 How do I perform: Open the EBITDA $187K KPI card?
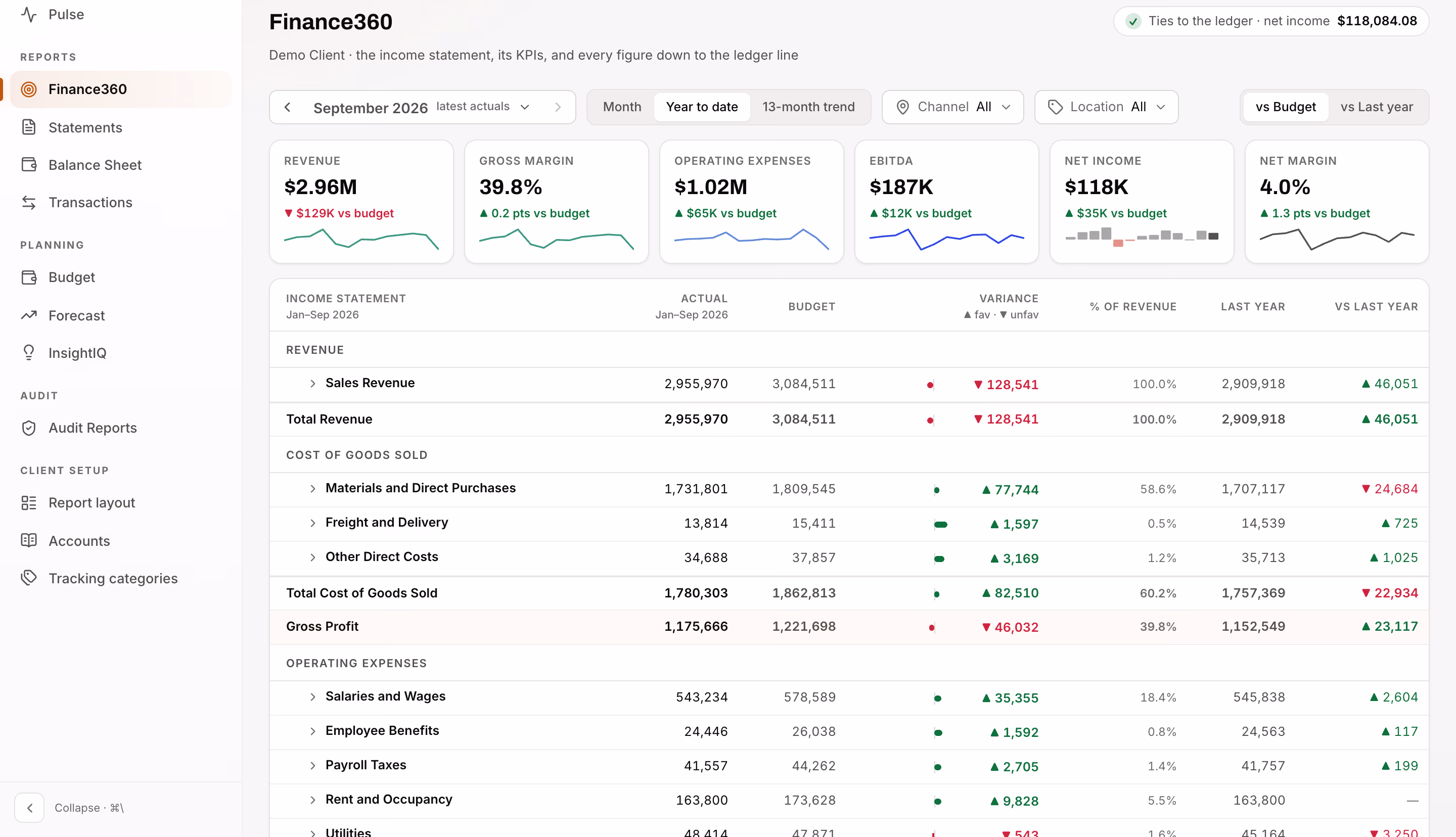(946, 201)
